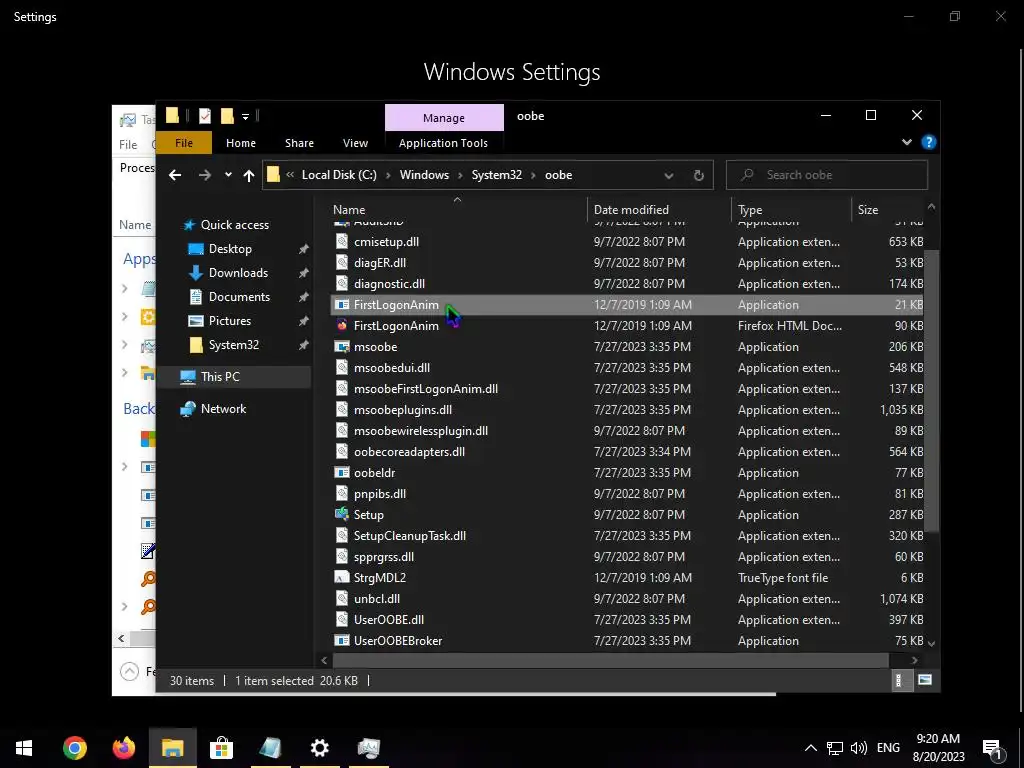Click Local Disk (C:) breadcrumb
The image size is (1024, 768).
(339, 175)
